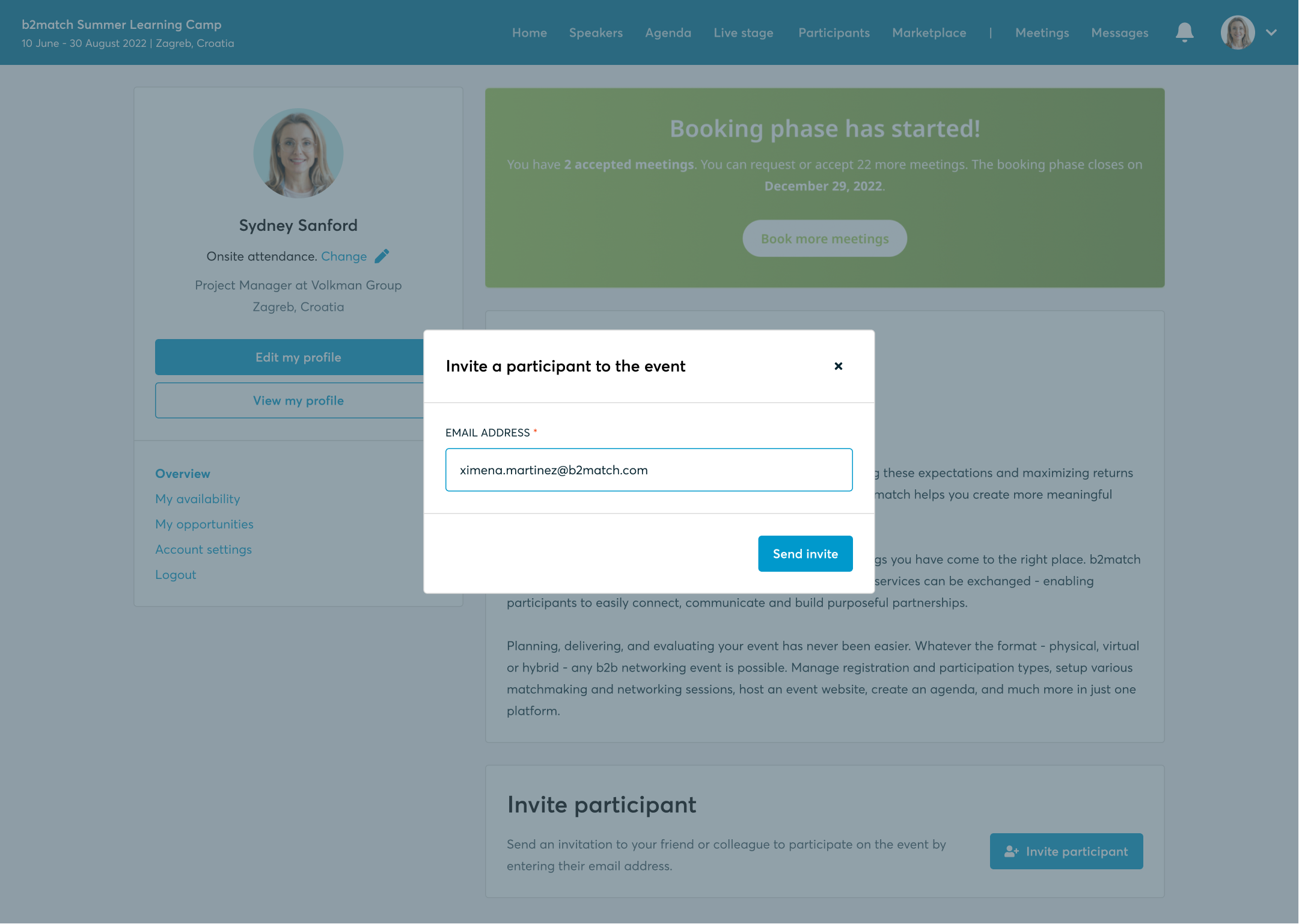Expand the Live stage navigation menu
The height and width of the screenshot is (924, 1299).
(743, 33)
